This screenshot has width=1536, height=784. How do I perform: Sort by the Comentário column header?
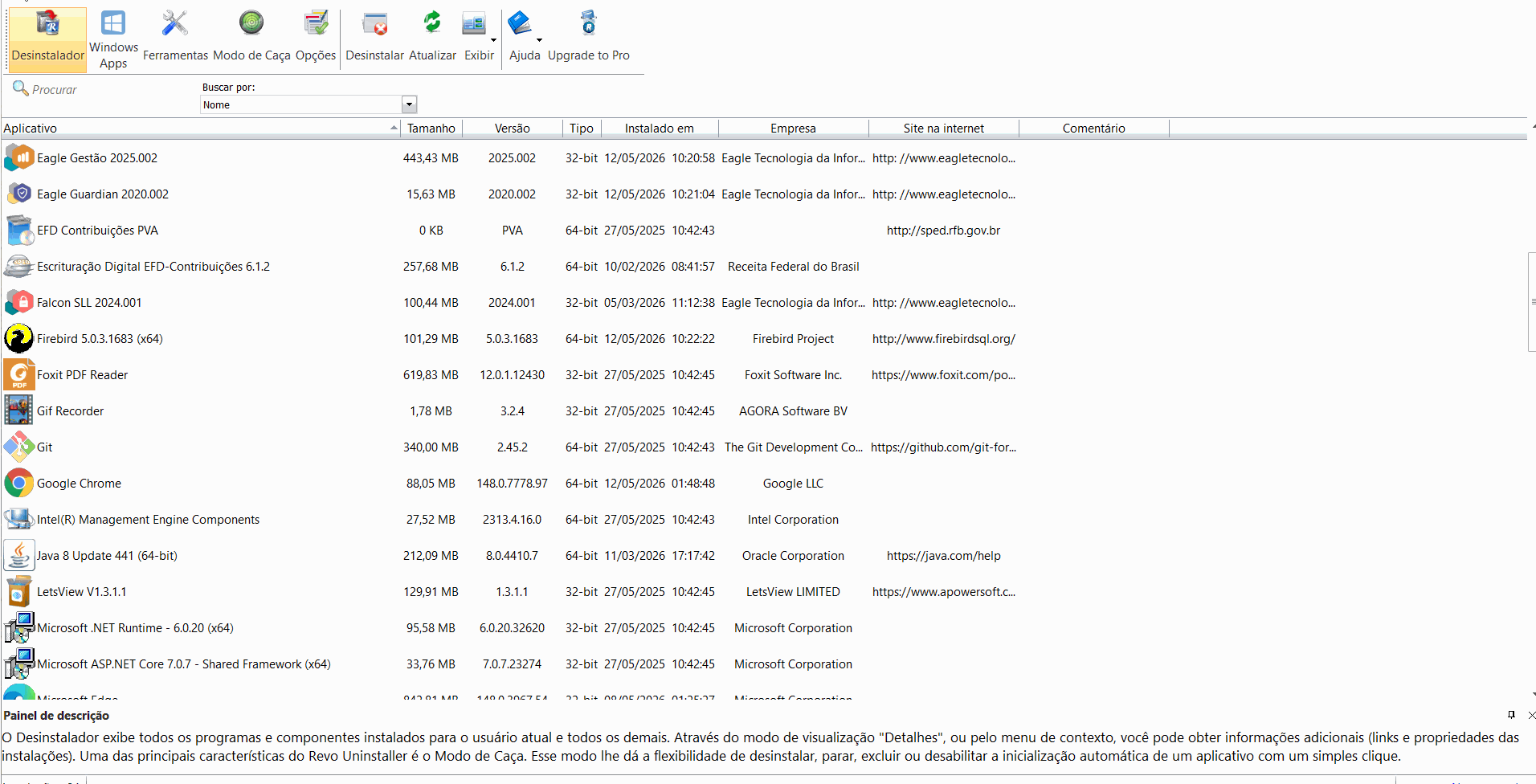point(1094,129)
